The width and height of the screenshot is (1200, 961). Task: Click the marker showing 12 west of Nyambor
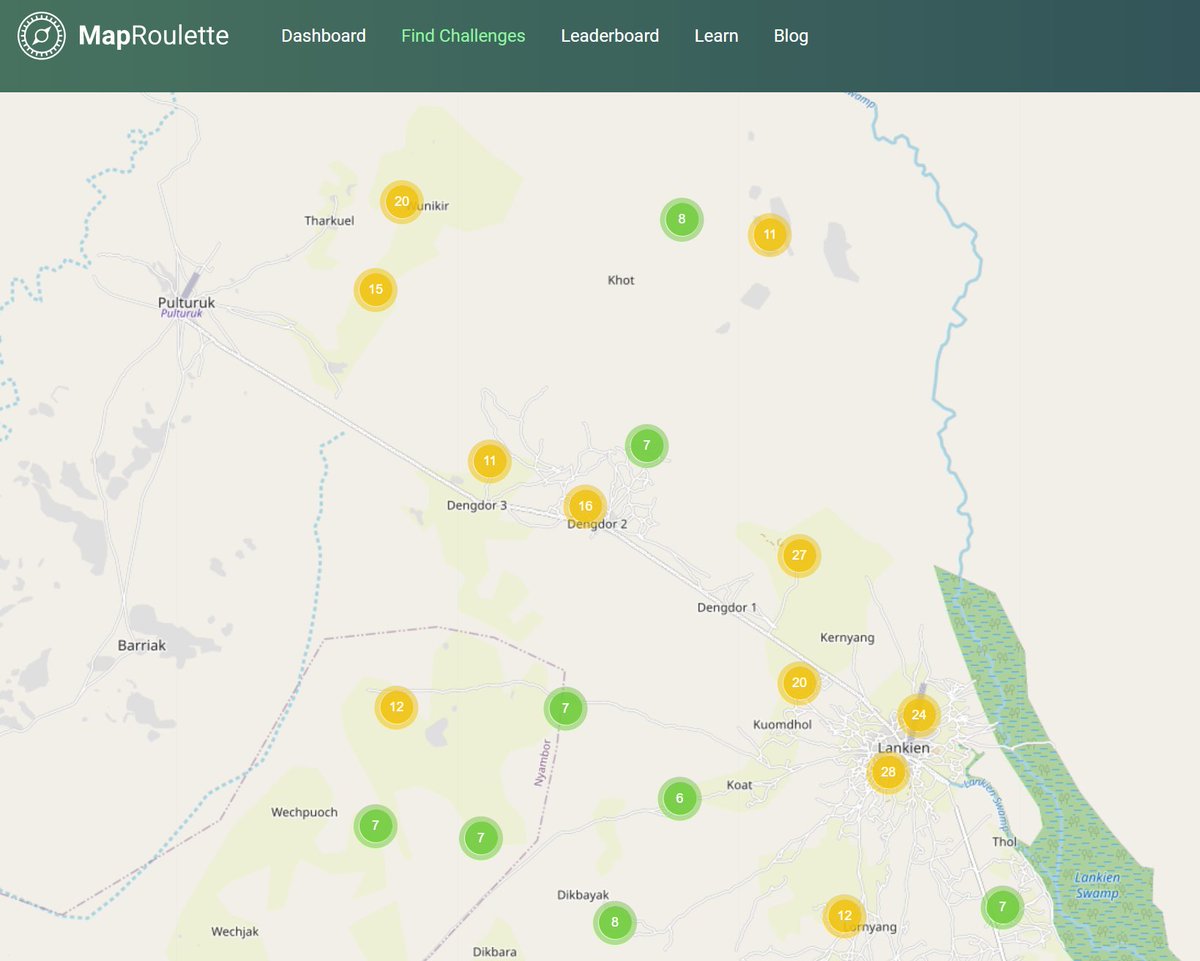click(396, 706)
